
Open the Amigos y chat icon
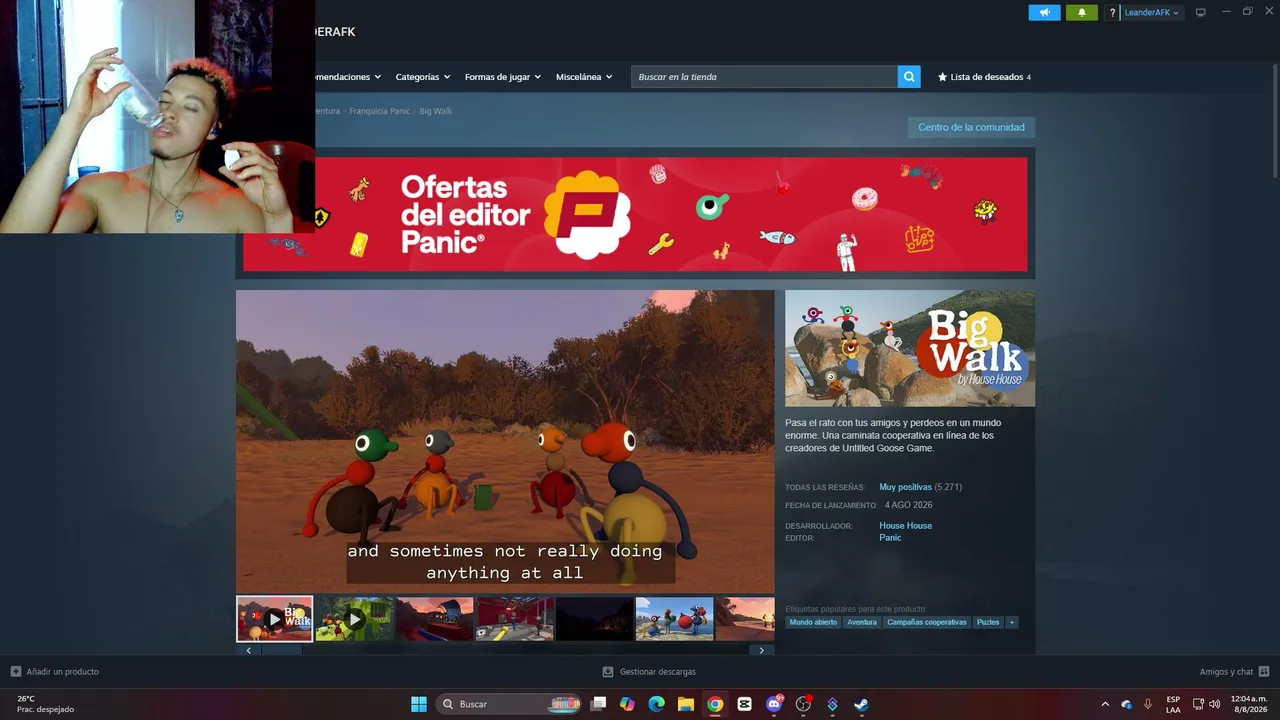click(1264, 672)
